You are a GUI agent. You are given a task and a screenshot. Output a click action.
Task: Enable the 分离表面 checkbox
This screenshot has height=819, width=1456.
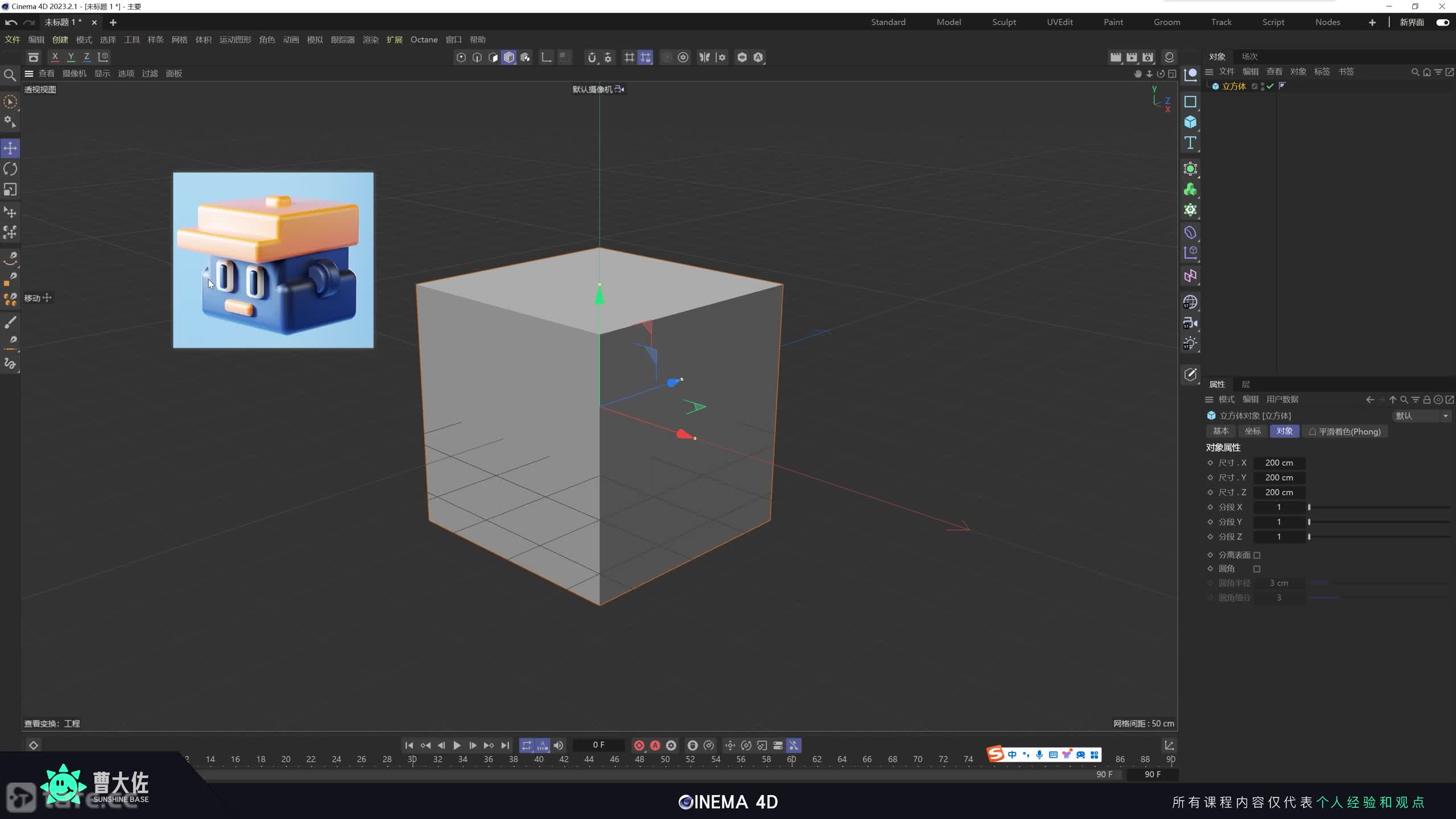1257,555
